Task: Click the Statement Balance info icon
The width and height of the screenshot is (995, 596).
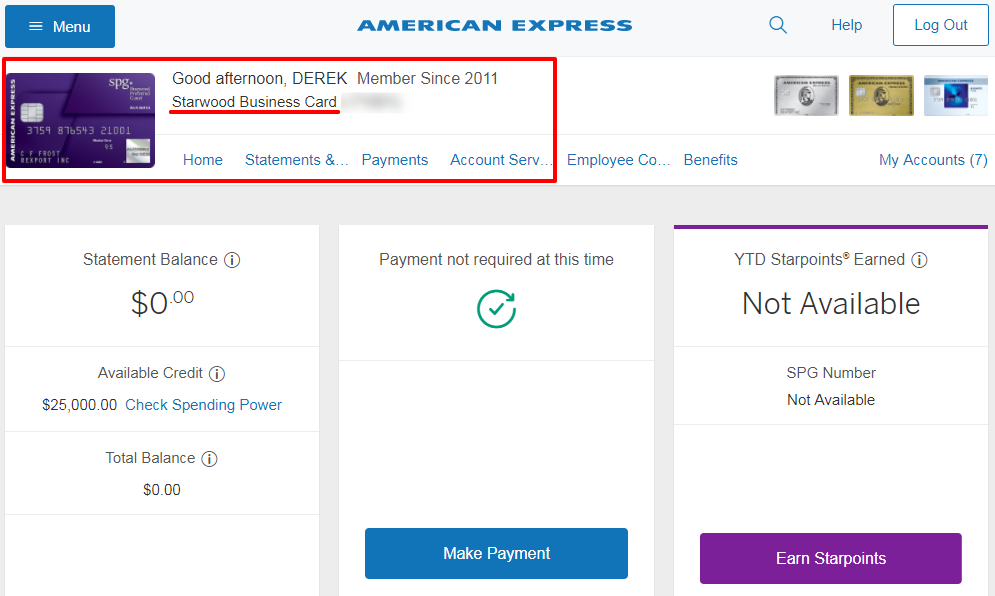Action: [232, 260]
